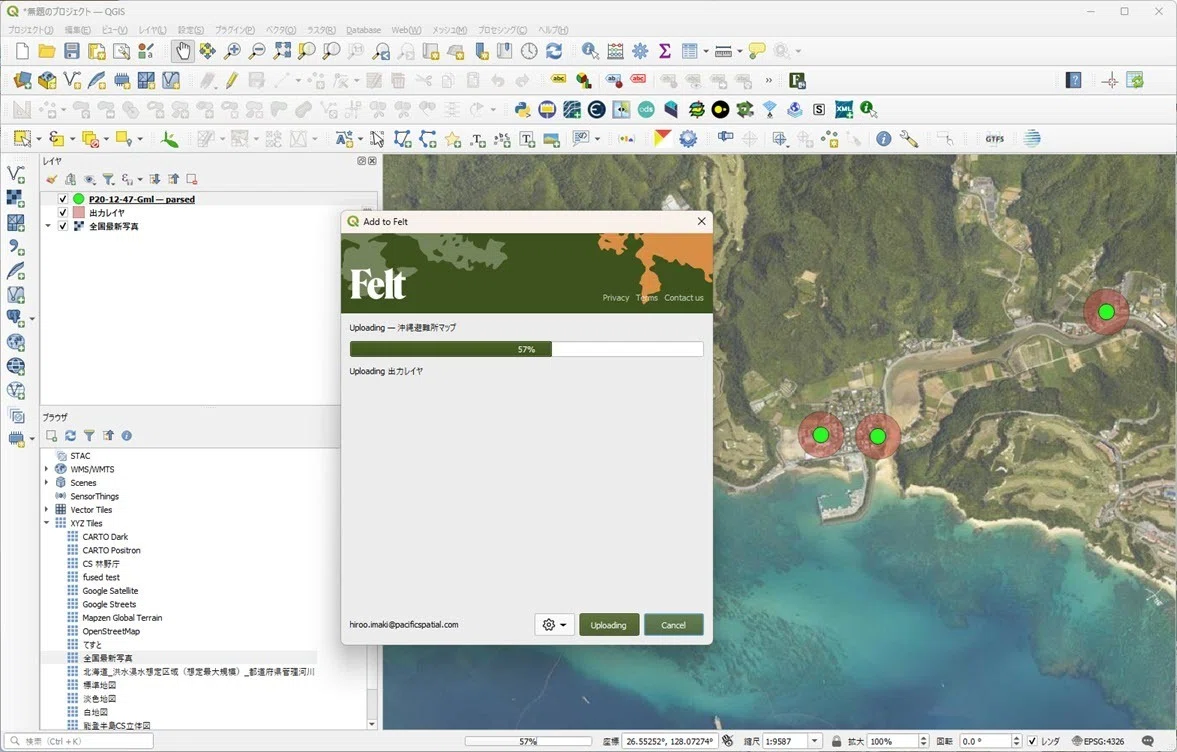This screenshot has height=752, width=1177.
Task: Open the scale combo box dropdown
Action: pos(814,741)
